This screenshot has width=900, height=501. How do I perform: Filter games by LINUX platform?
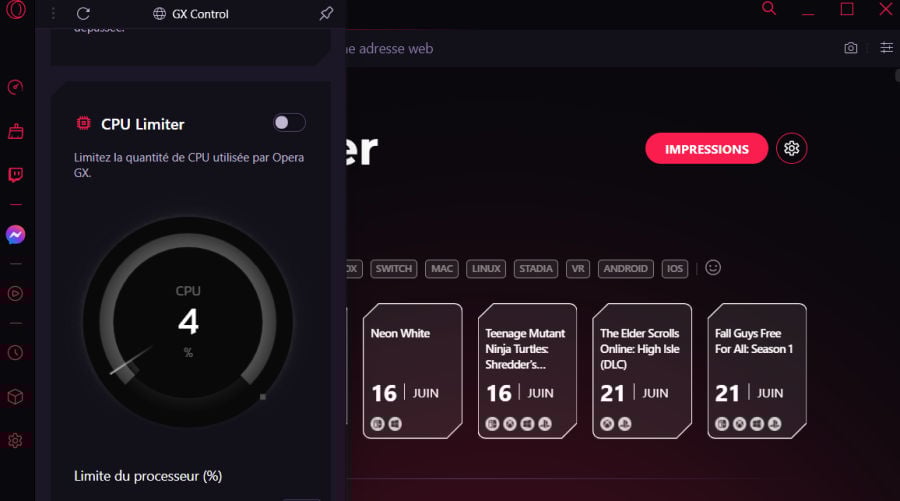tap(486, 269)
